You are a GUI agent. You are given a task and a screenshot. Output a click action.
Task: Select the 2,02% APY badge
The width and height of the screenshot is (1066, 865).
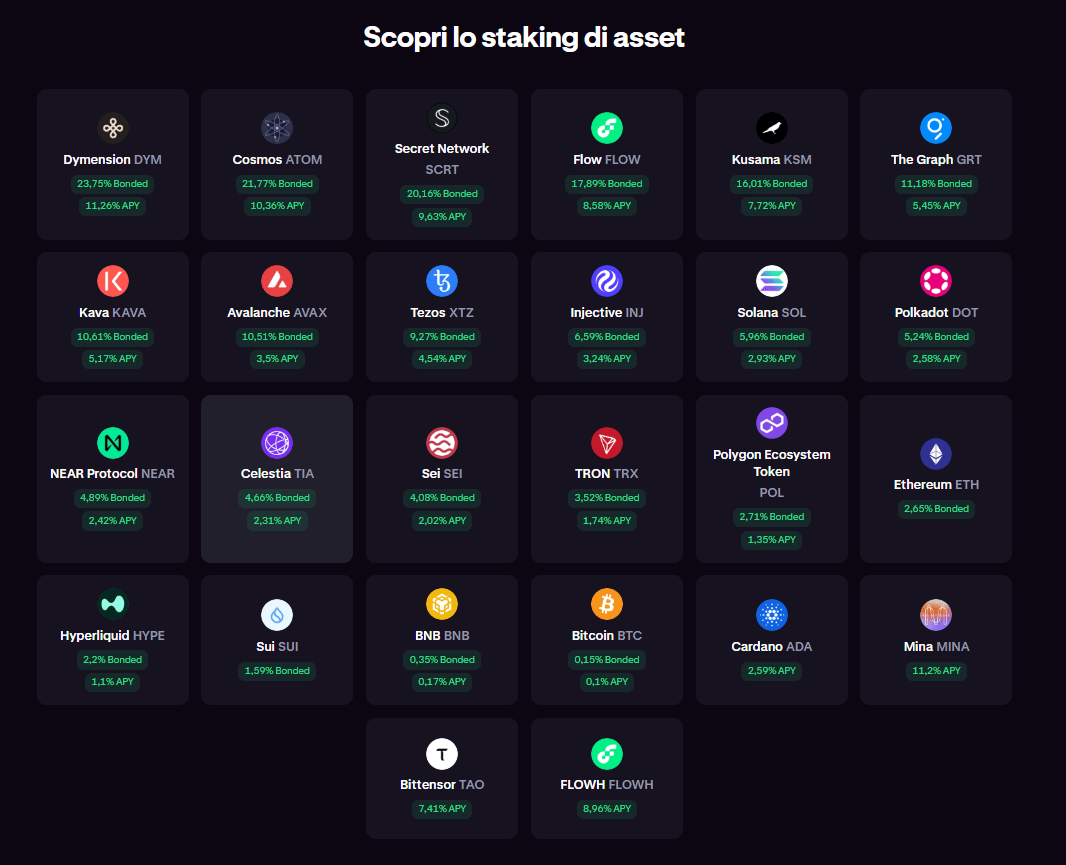tap(442, 520)
